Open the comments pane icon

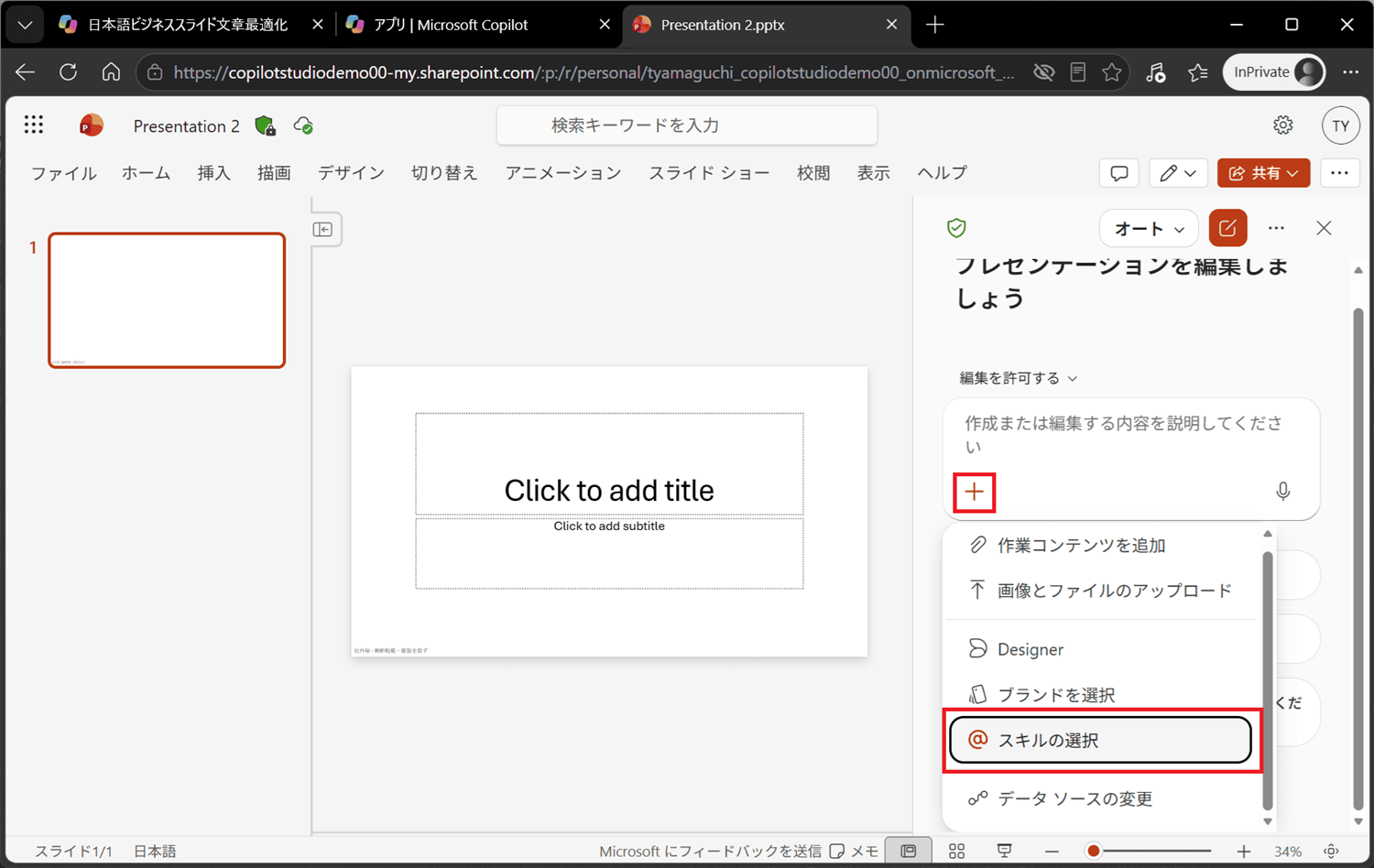1118,173
